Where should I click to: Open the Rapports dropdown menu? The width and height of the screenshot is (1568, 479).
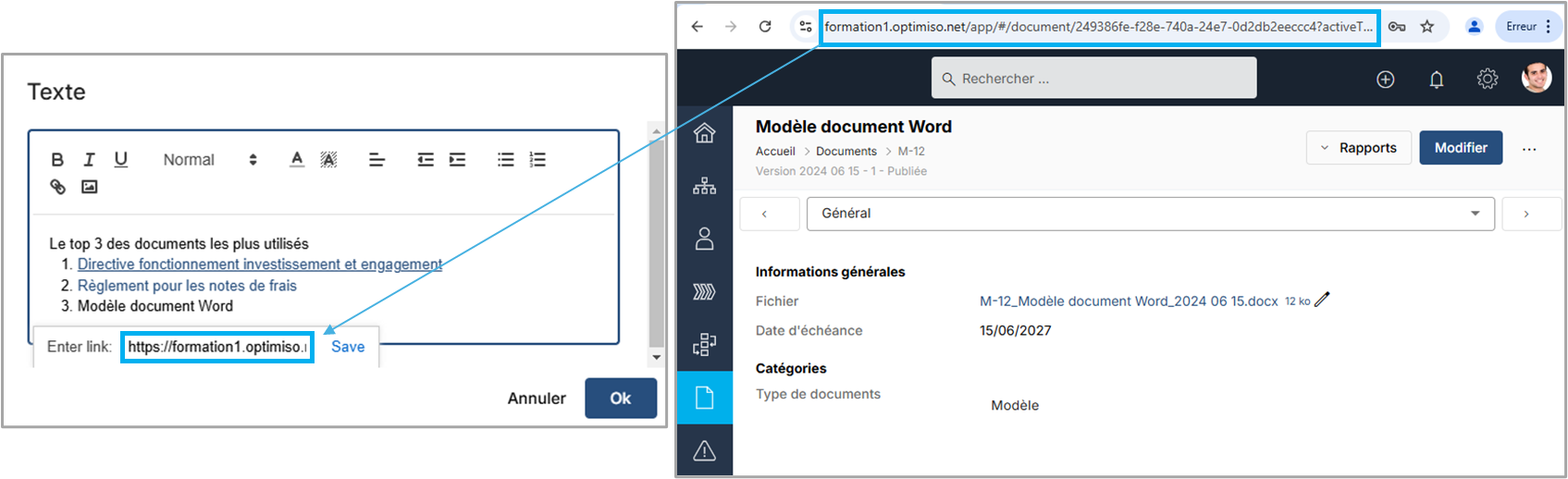pos(1358,148)
